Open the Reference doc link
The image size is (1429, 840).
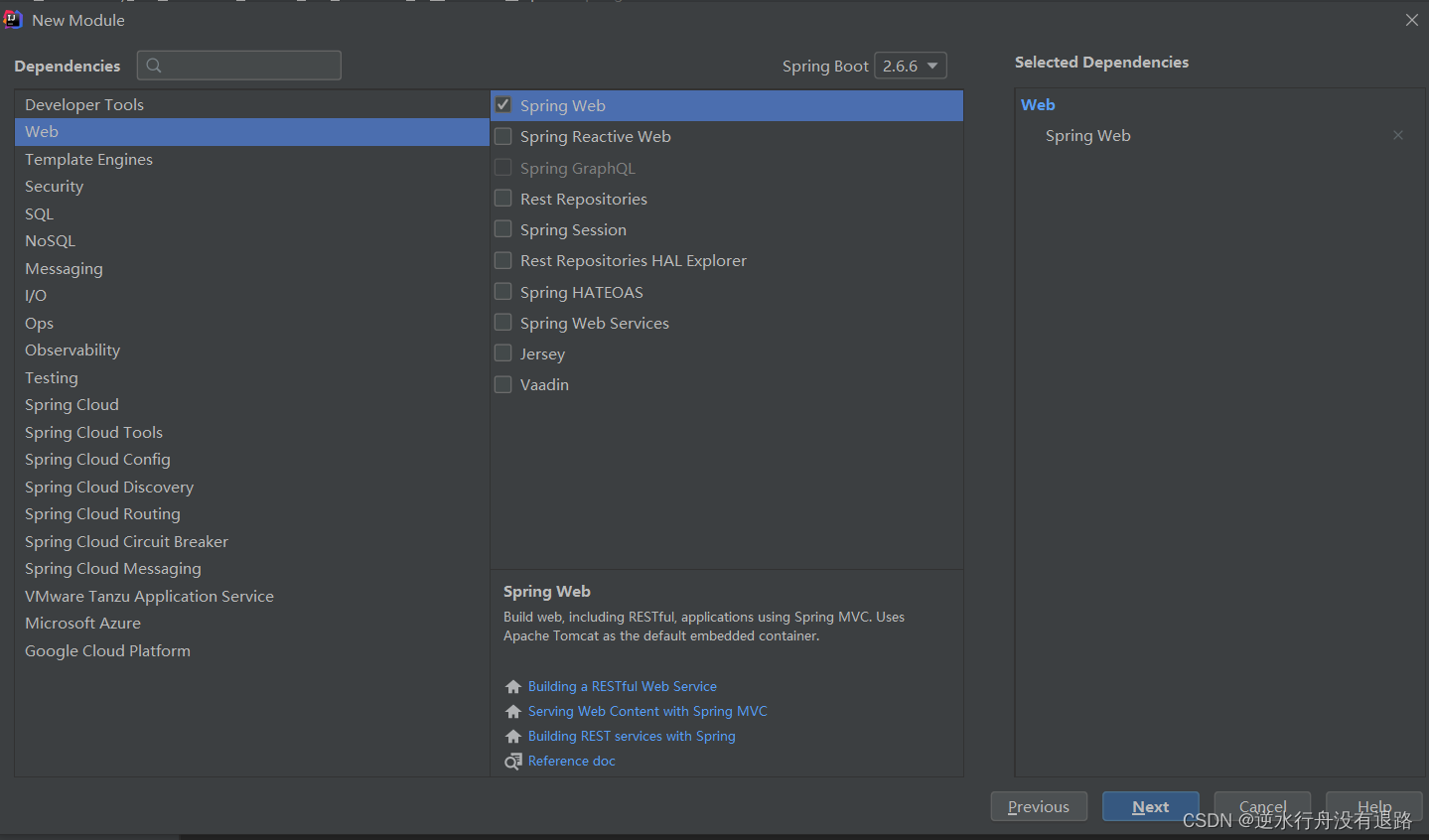tap(572, 761)
